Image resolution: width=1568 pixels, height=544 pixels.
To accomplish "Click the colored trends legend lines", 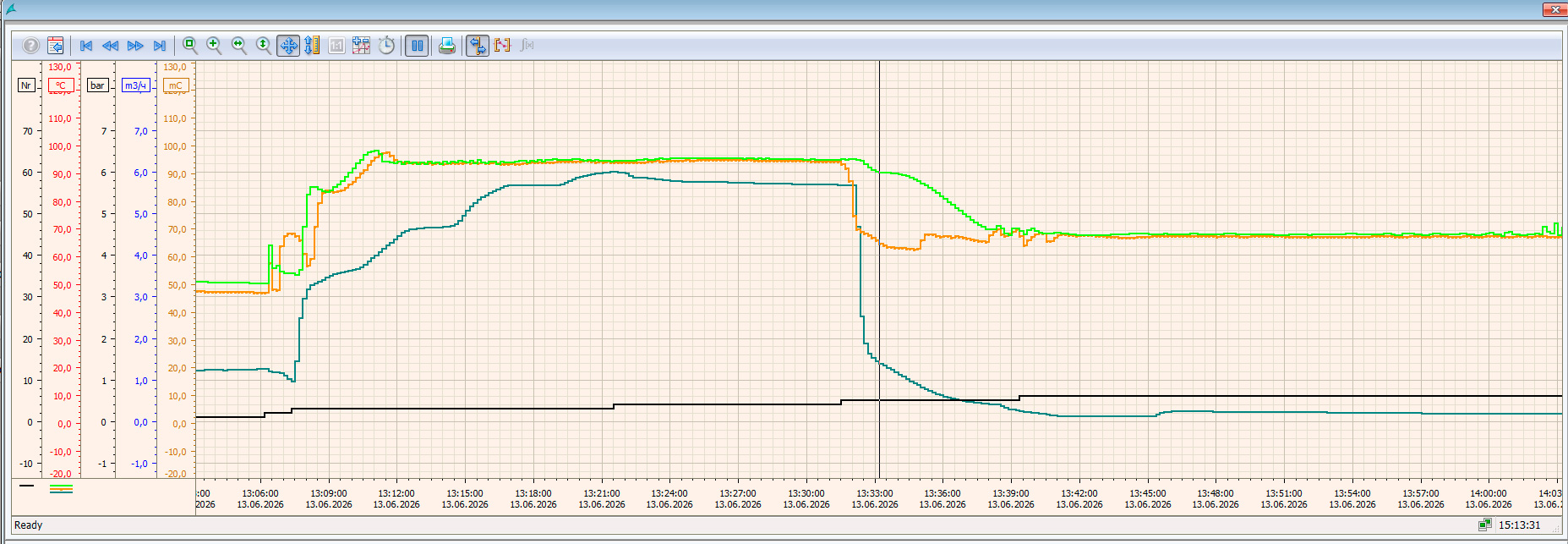I will pyautogui.click(x=62, y=488).
